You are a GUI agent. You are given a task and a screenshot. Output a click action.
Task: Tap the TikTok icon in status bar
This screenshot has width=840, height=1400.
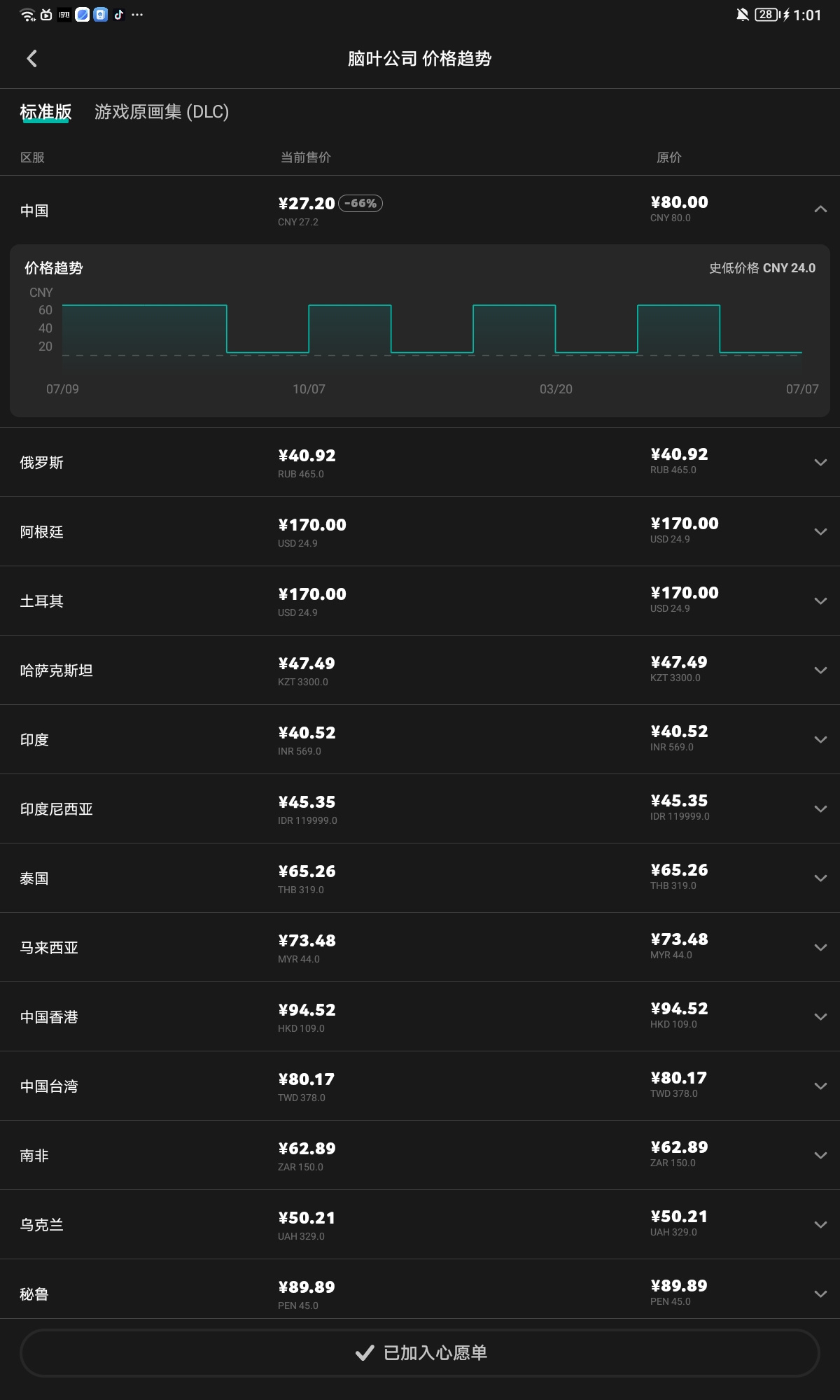click(x=119, y=15)
